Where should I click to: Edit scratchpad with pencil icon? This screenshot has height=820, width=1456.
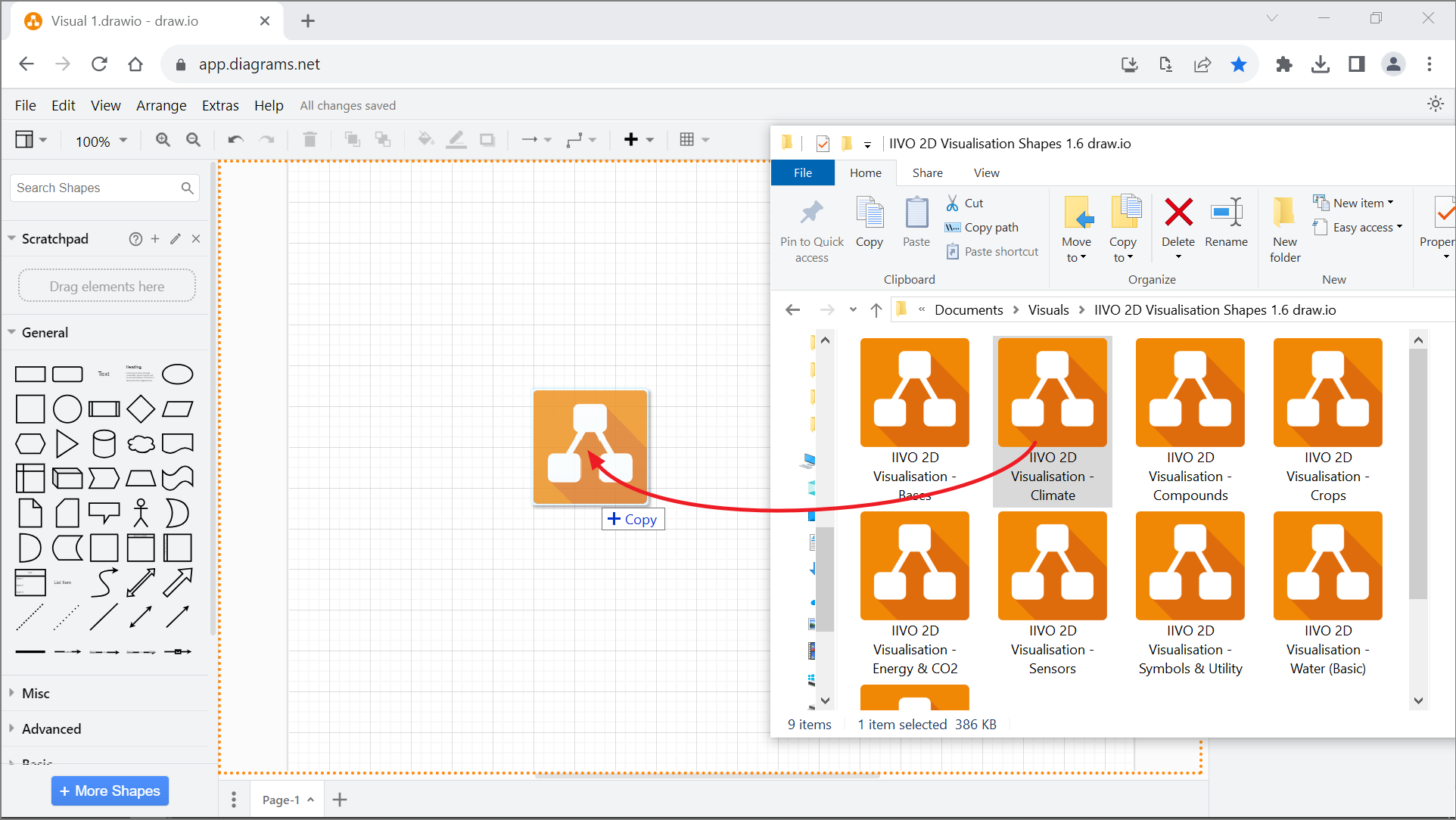click(x=176, y=239)
